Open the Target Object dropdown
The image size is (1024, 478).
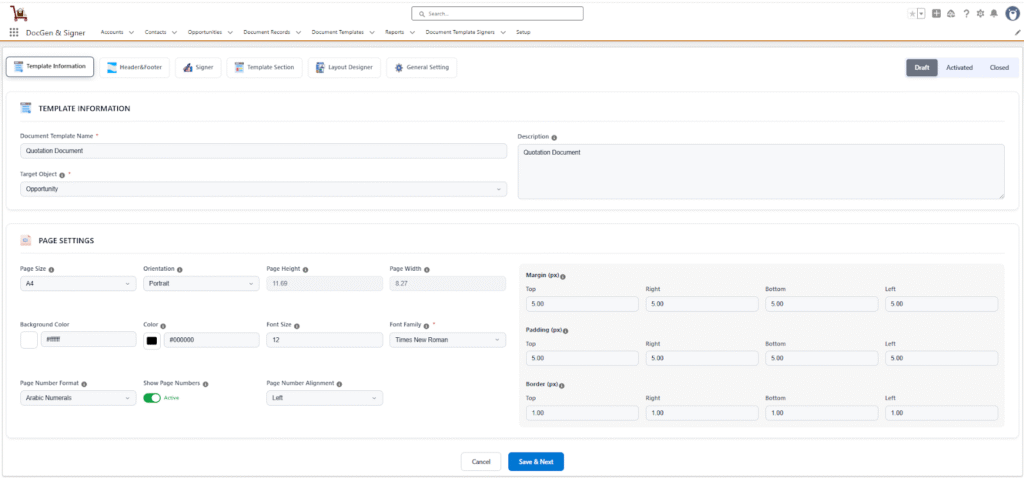point(263,189)
